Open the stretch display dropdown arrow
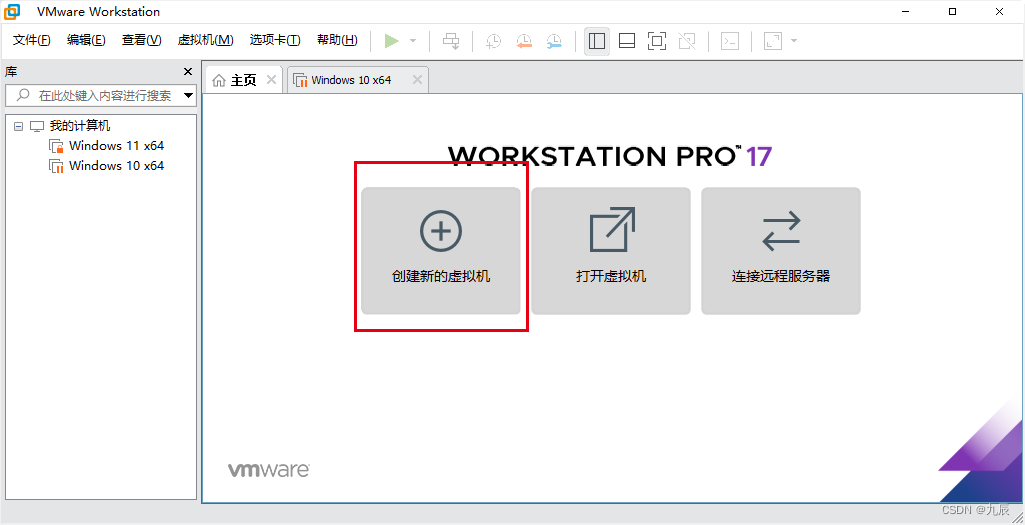The height and width of the screenshot is (525, 1025). [x=794, y=41]
